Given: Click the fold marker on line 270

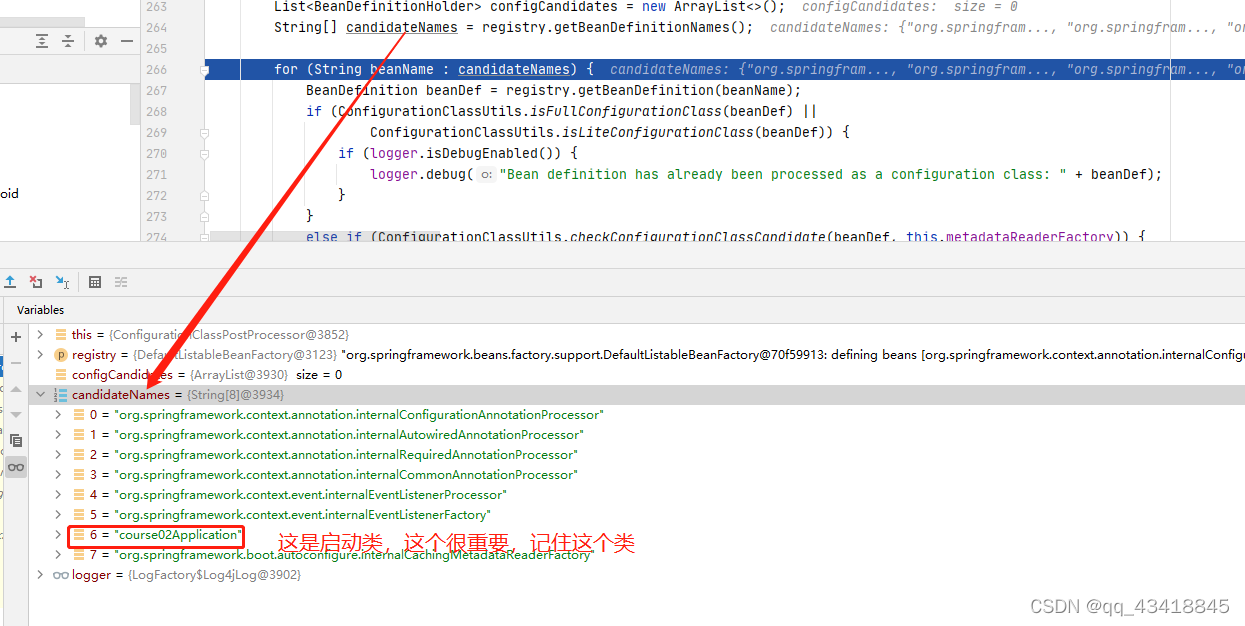Looking at the screenshot, I should 204,153.
